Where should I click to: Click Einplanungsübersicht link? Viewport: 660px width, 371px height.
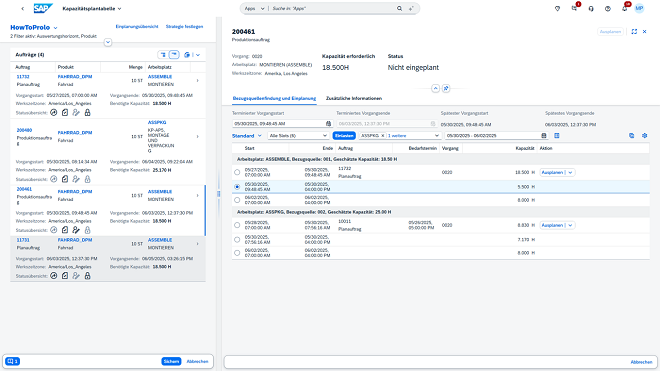[137, 27]
